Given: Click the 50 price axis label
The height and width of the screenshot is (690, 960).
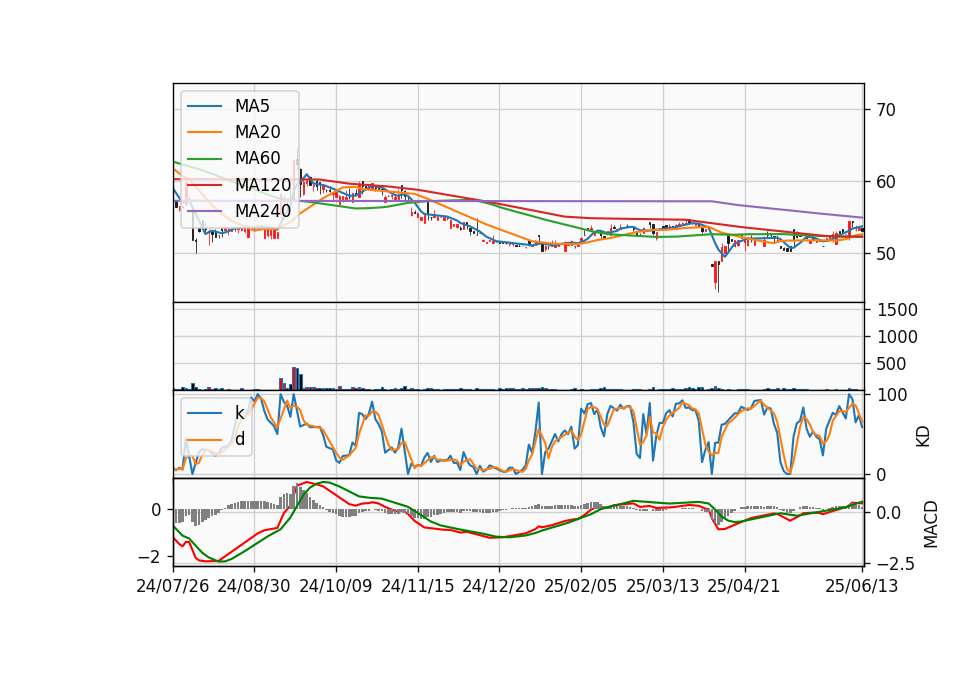Looking at the screenshot, I should (x=885, y=253).
